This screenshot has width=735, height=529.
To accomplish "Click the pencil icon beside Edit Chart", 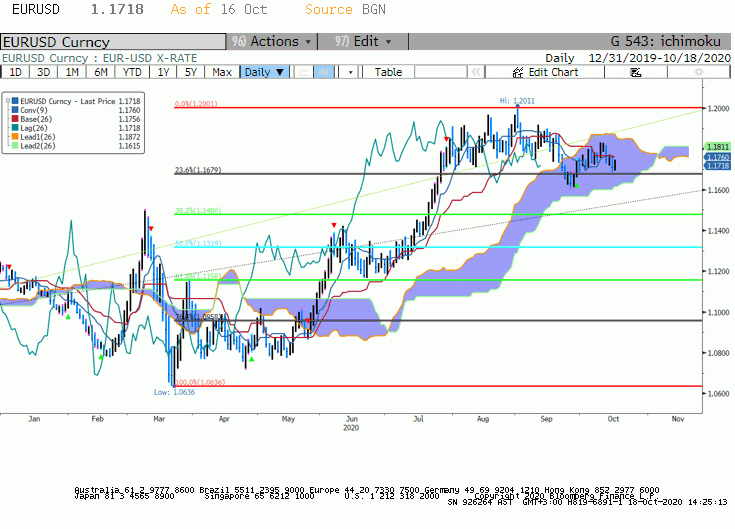I will 518,72.
